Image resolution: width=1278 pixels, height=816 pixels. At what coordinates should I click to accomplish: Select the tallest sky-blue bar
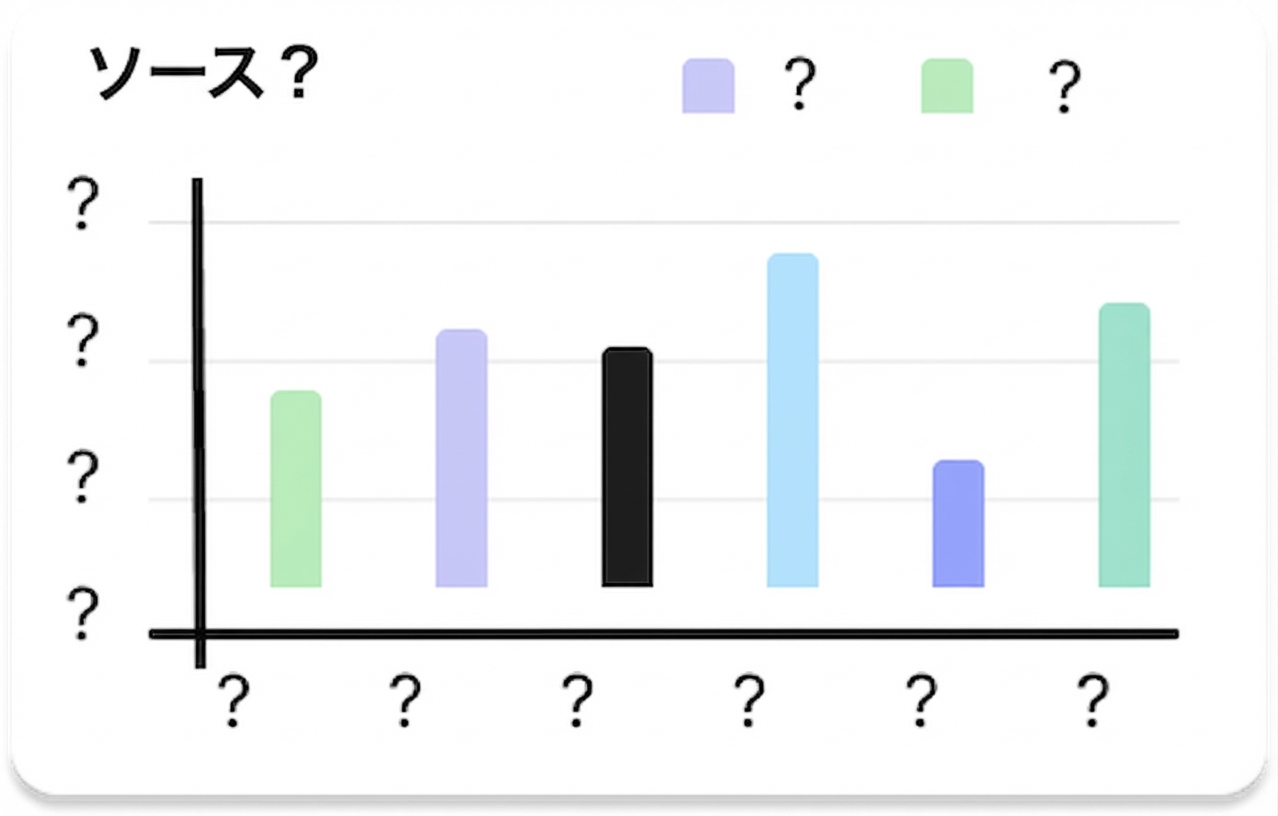[793, 420]
